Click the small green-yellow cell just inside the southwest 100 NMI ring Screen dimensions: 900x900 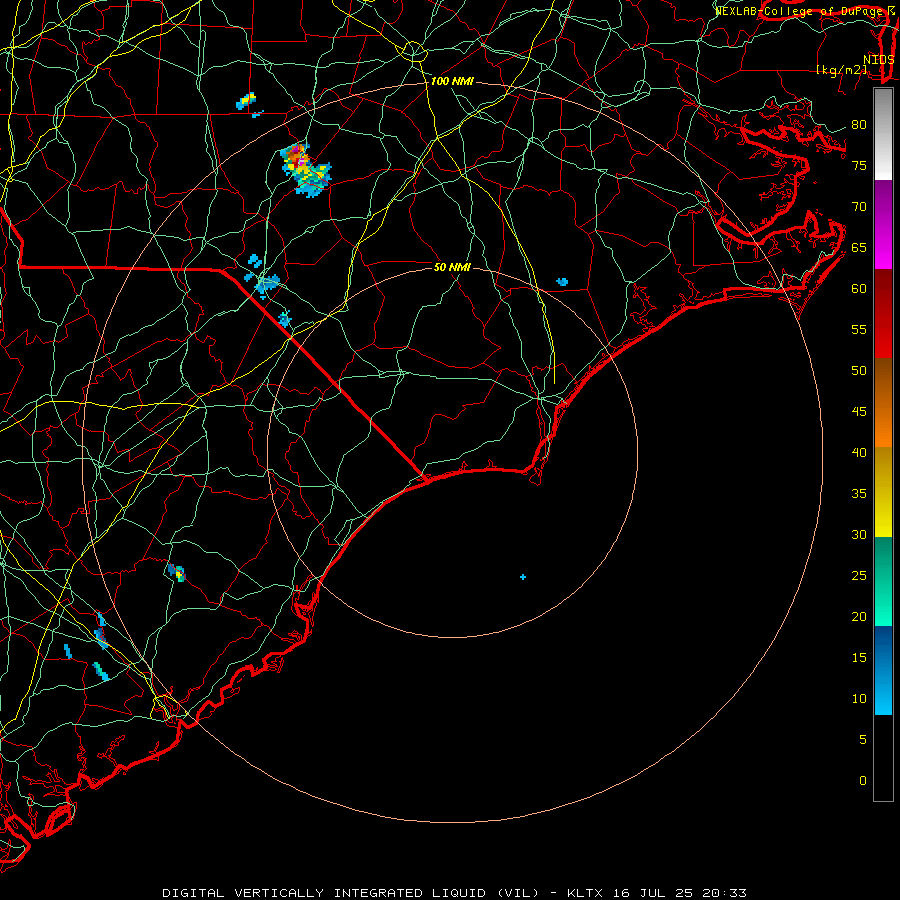(177, 572)
